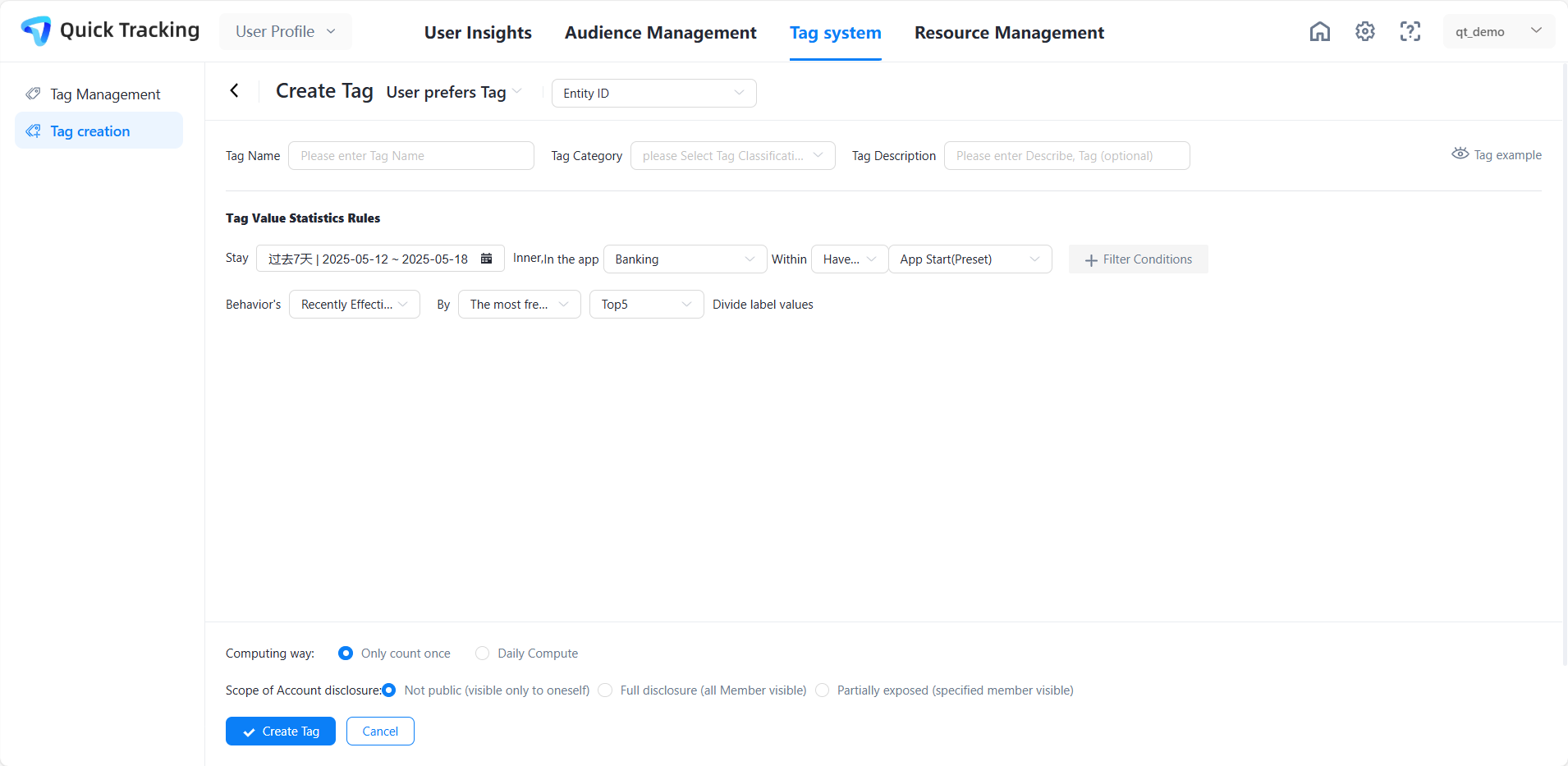Click the plus icon in Filter Conditions

click(1091, 260)
